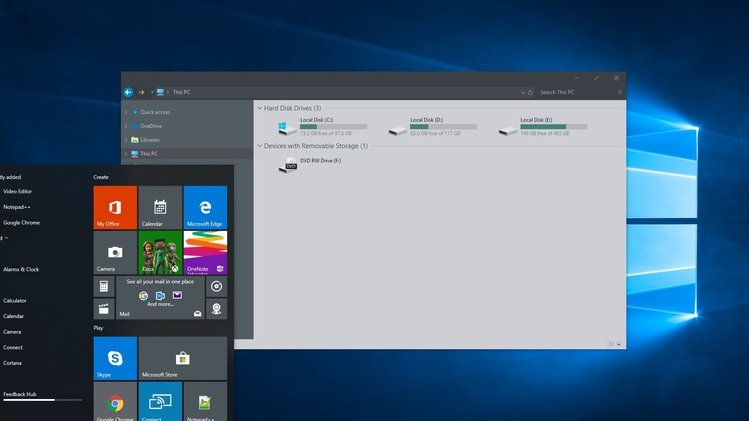Select the Local Disk (D:) drive icon
Screen dimensions: 749x421
pyautogui.click(x=397, y=130)
